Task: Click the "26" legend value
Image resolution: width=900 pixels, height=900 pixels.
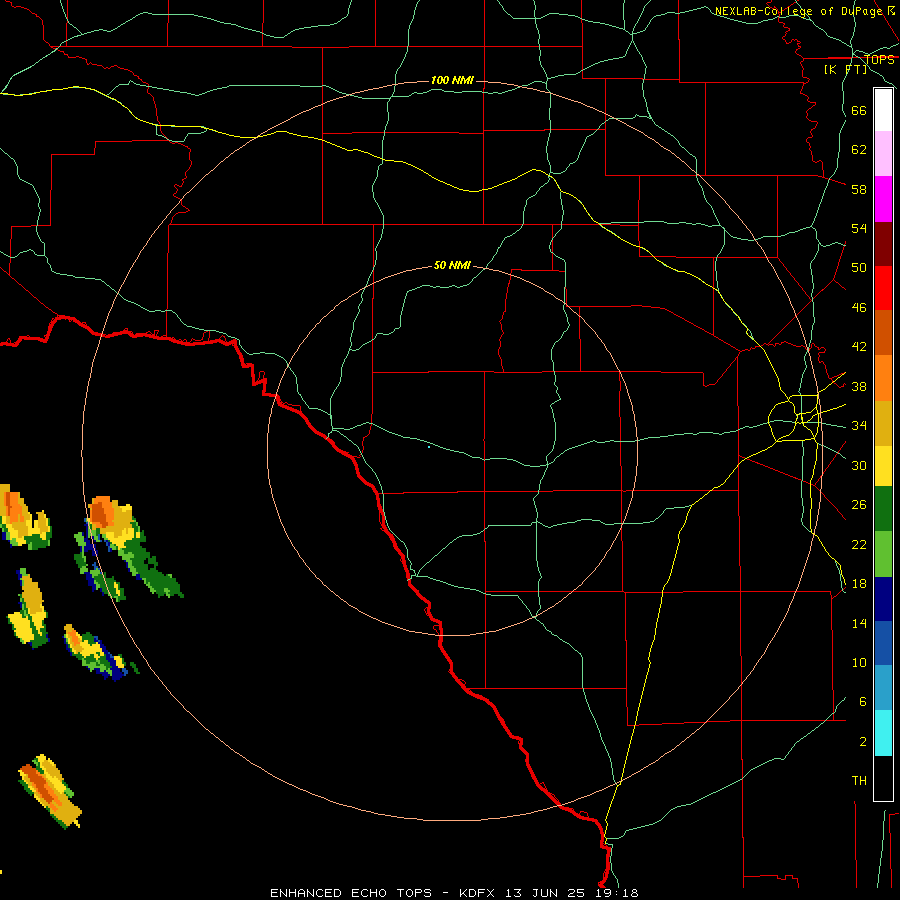Action: pyautogui.click(x=859, y=505)
